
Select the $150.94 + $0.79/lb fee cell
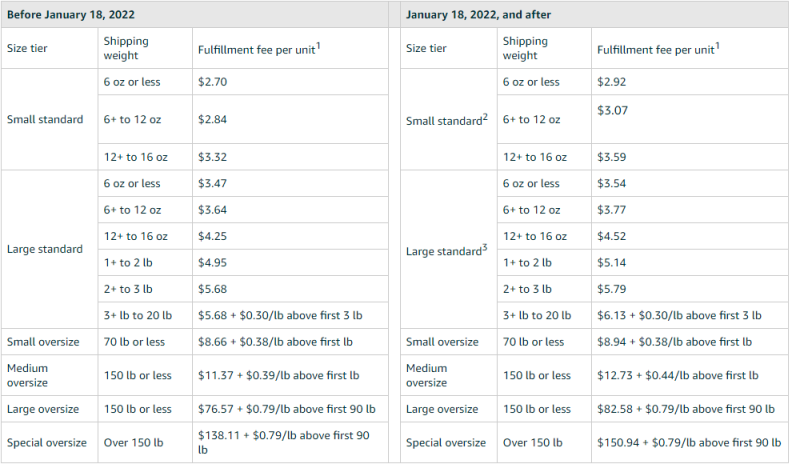pyautogui.click(x=689, y=442)
